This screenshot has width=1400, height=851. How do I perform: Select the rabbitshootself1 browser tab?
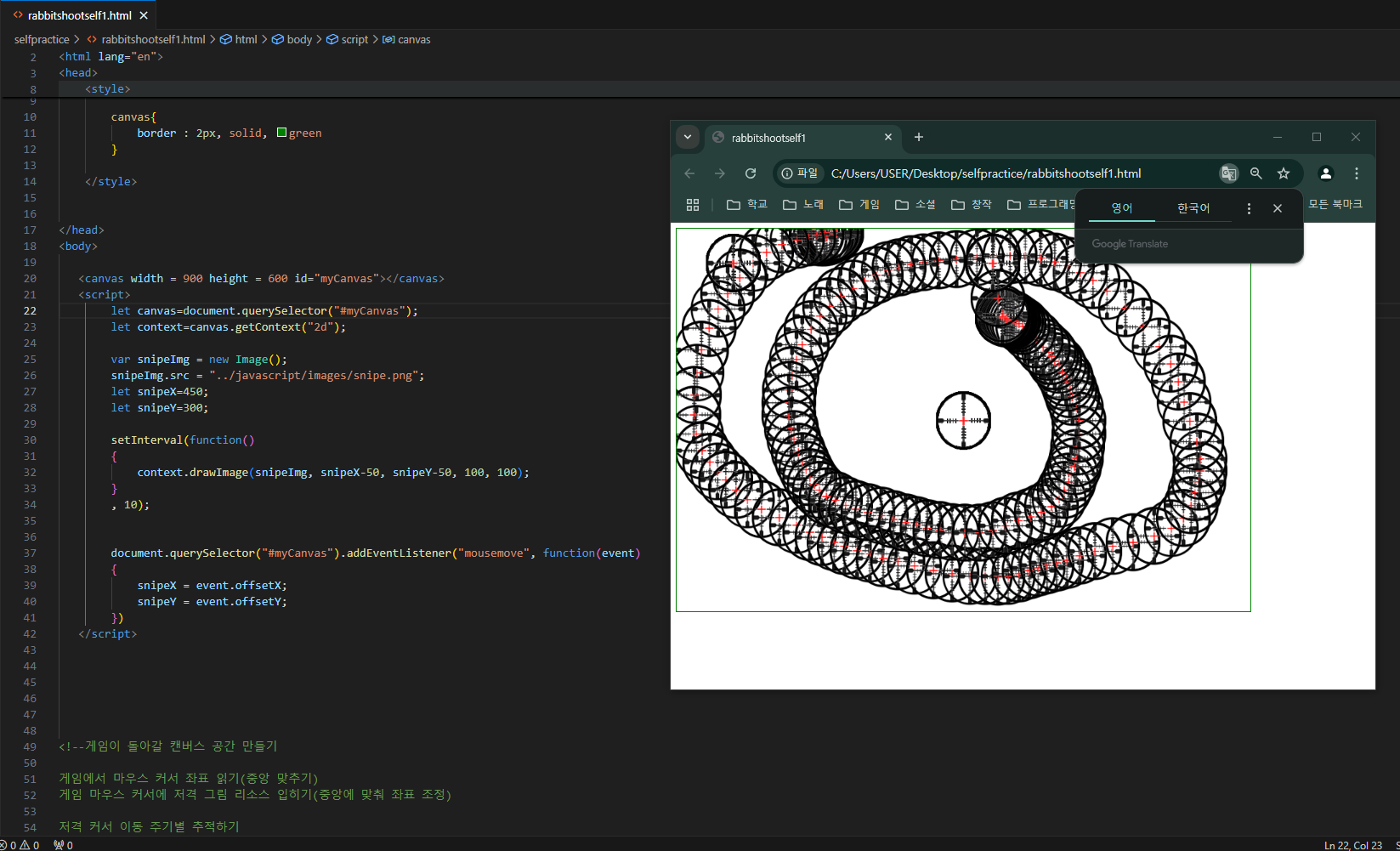[x=802, y=138]
